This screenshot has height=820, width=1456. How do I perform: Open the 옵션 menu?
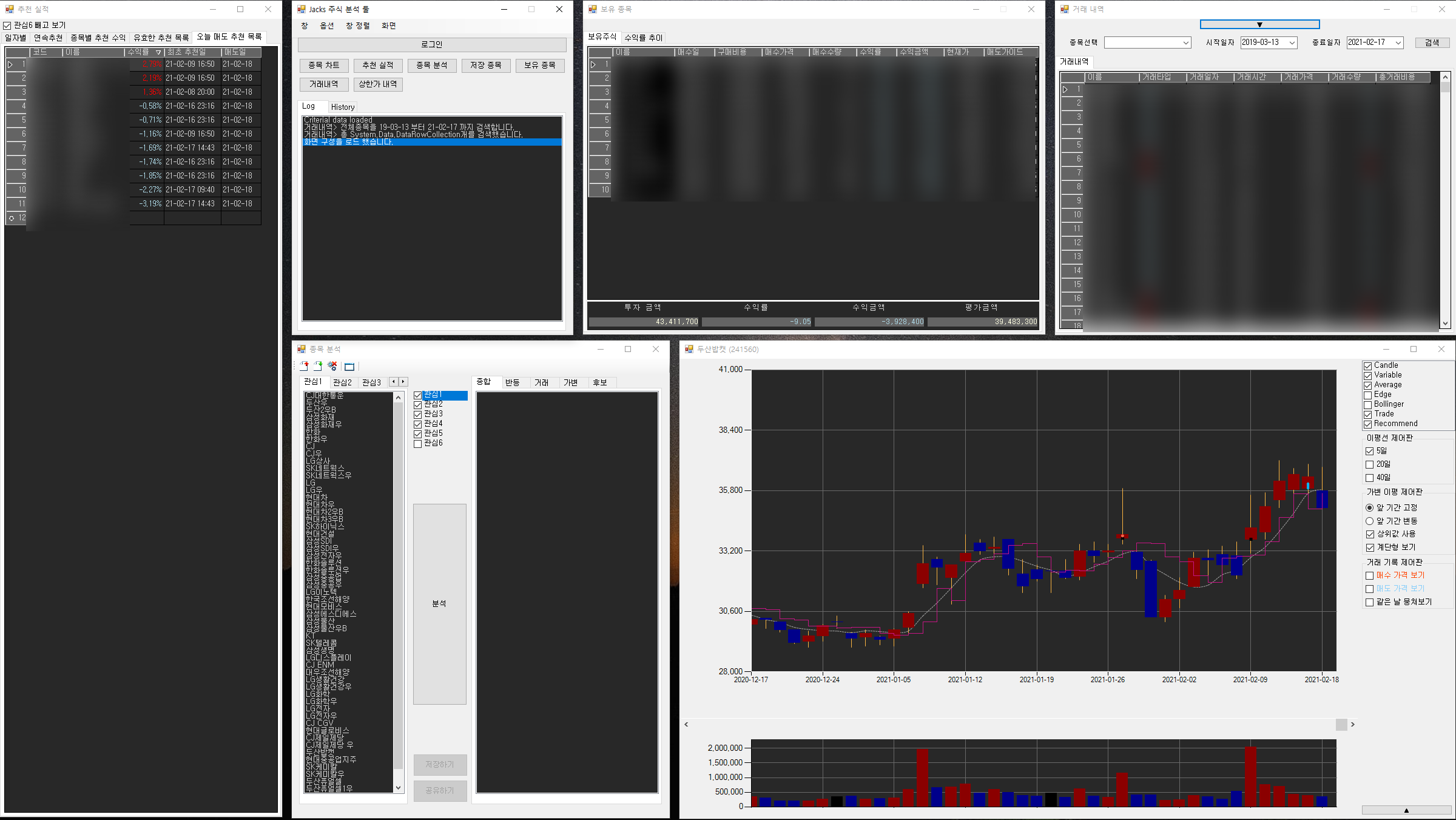click(327, 25)
